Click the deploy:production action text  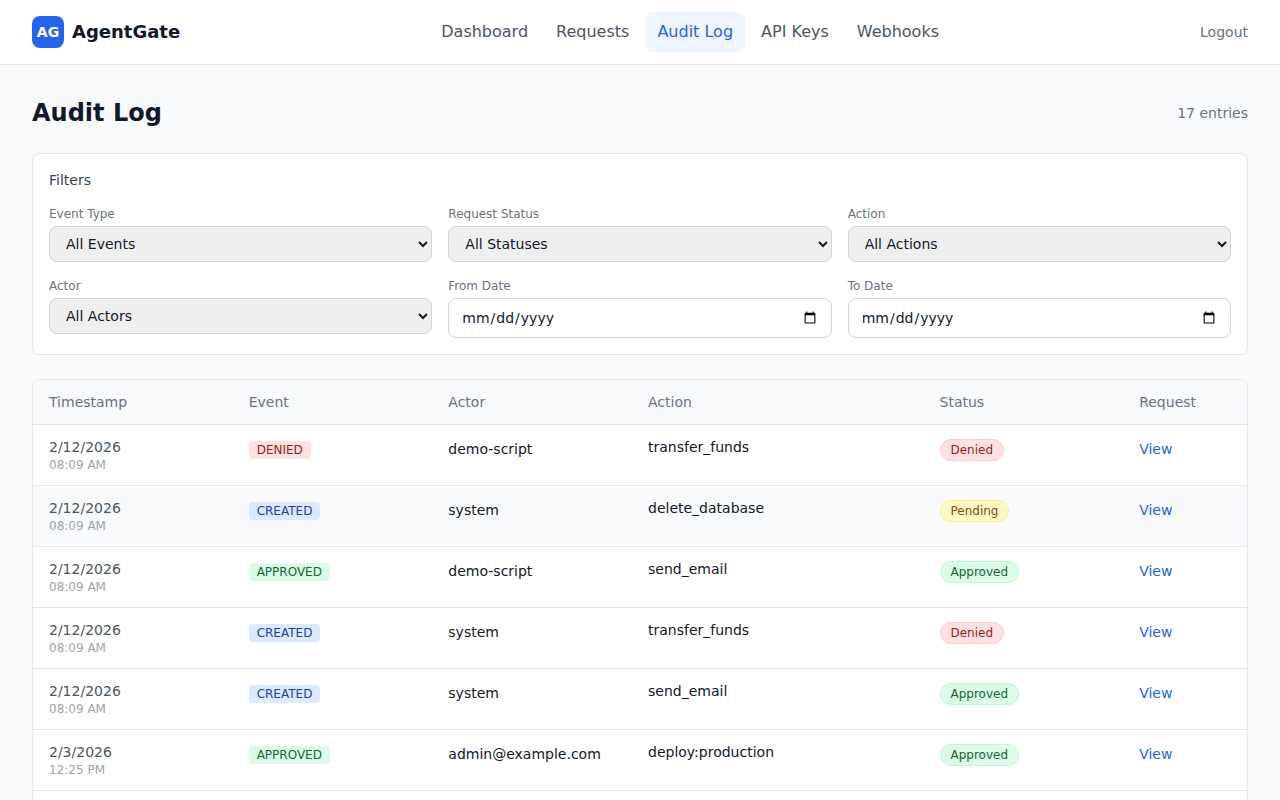tap(711, 752)
